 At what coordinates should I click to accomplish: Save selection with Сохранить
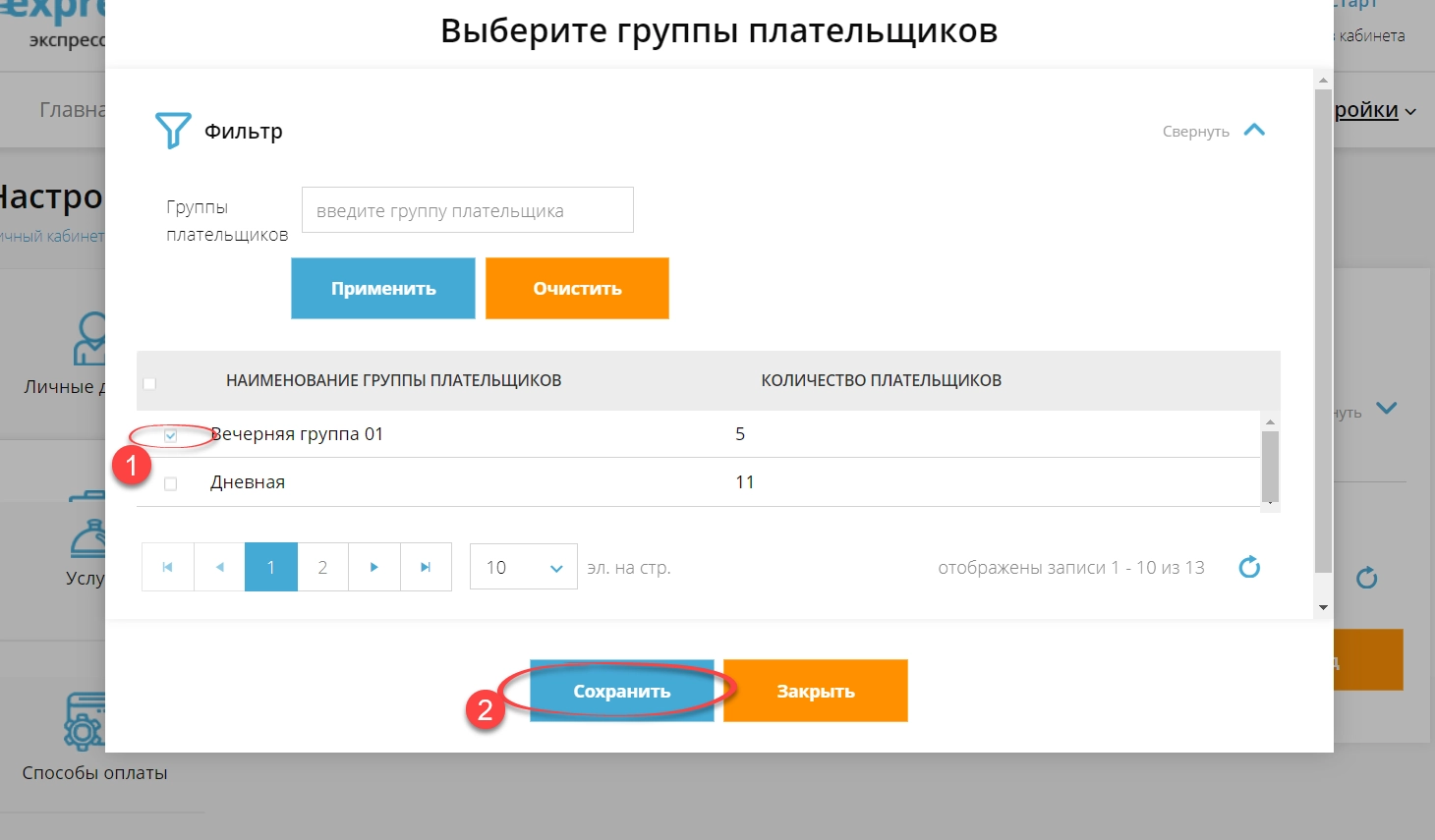pos(622,692)
